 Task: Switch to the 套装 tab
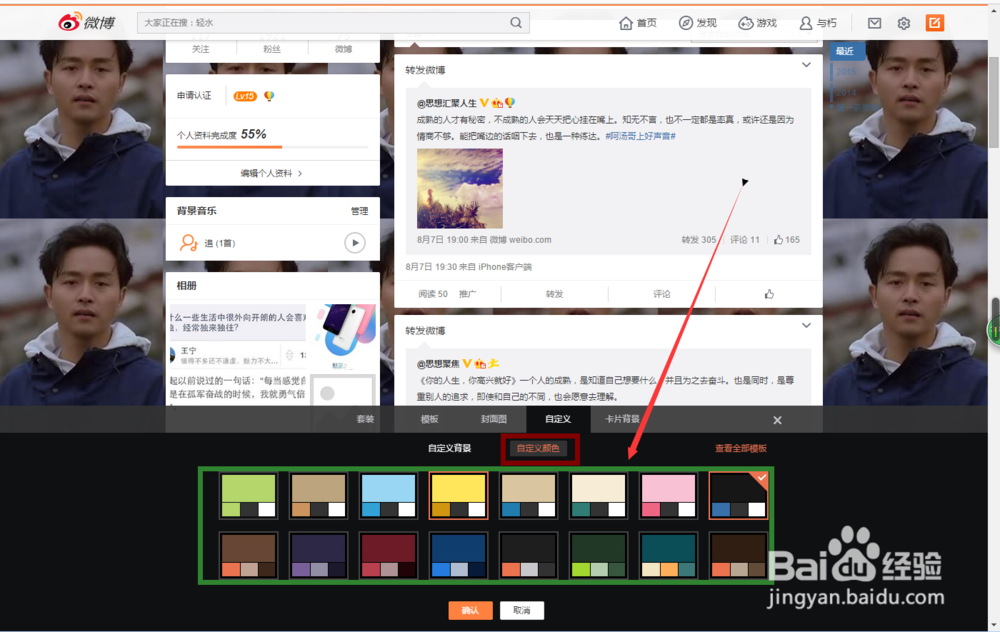point(365,419)
